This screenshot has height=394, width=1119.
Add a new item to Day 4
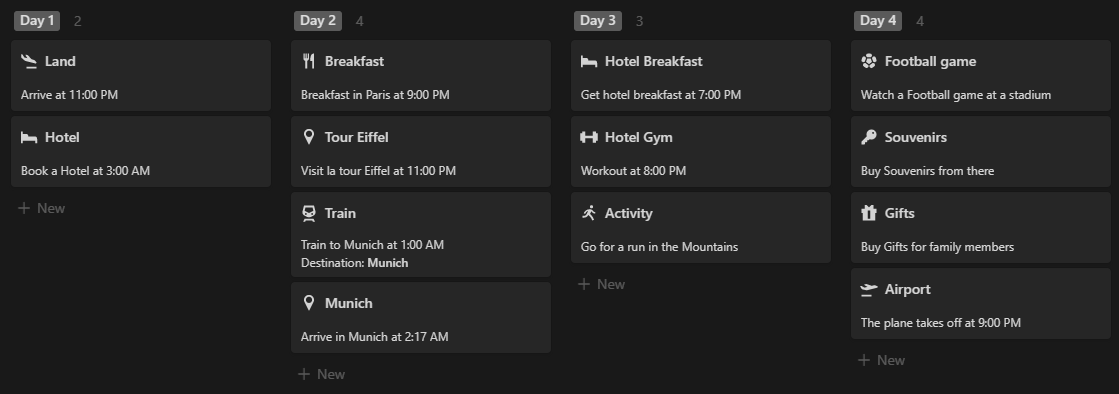881,360
